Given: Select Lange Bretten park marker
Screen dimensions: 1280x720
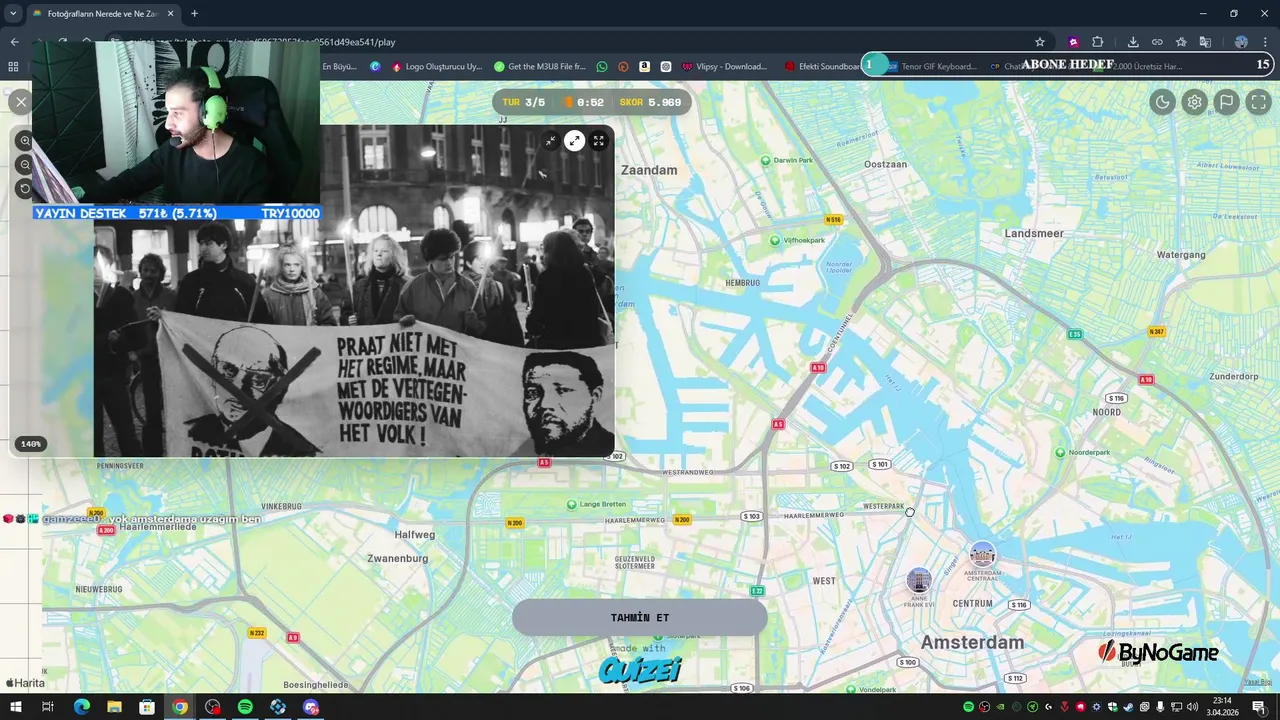Looking at the screenshot, I should pos(572,504).
